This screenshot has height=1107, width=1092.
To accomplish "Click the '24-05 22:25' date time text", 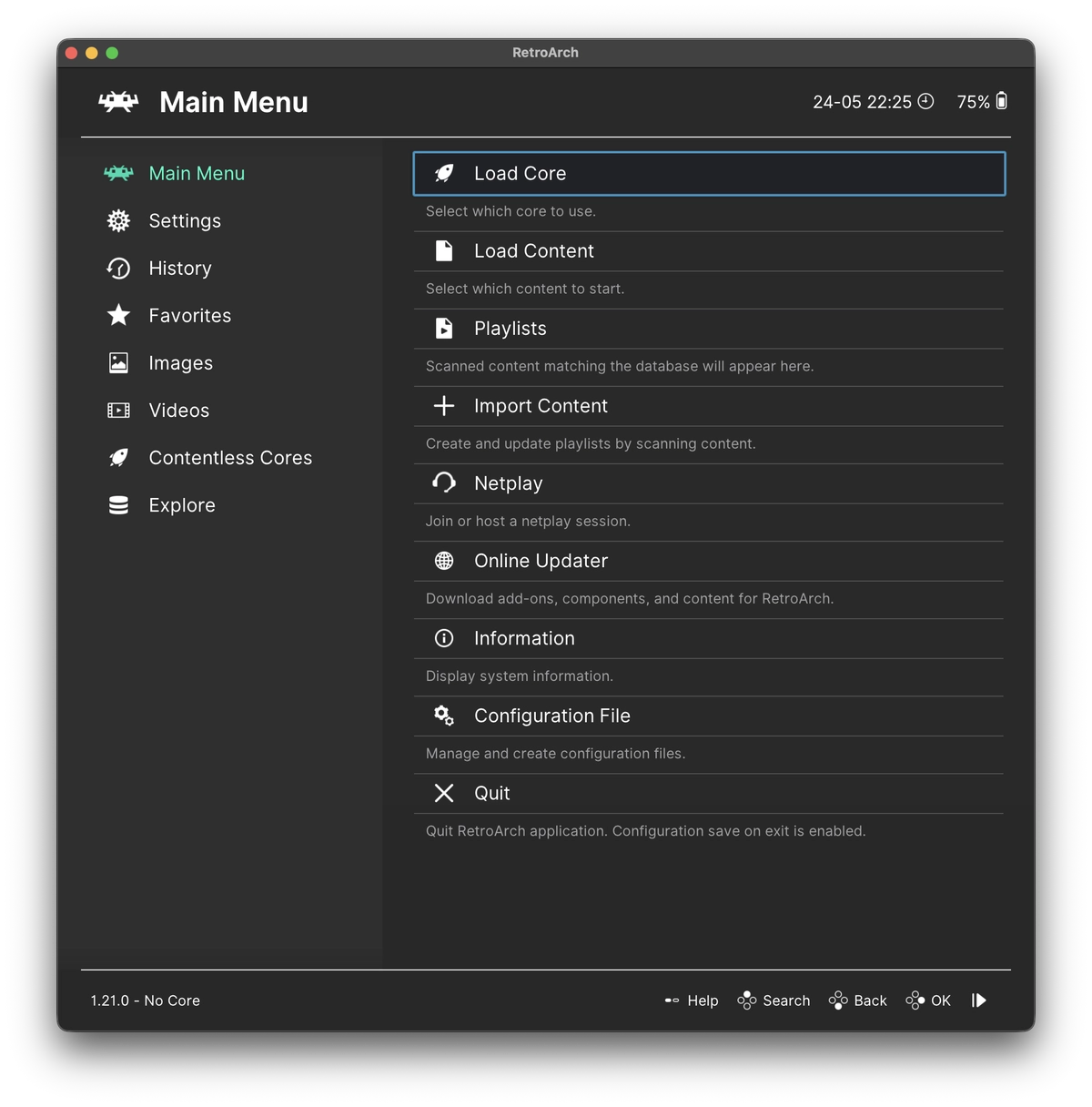I will [x=862, y=102].
